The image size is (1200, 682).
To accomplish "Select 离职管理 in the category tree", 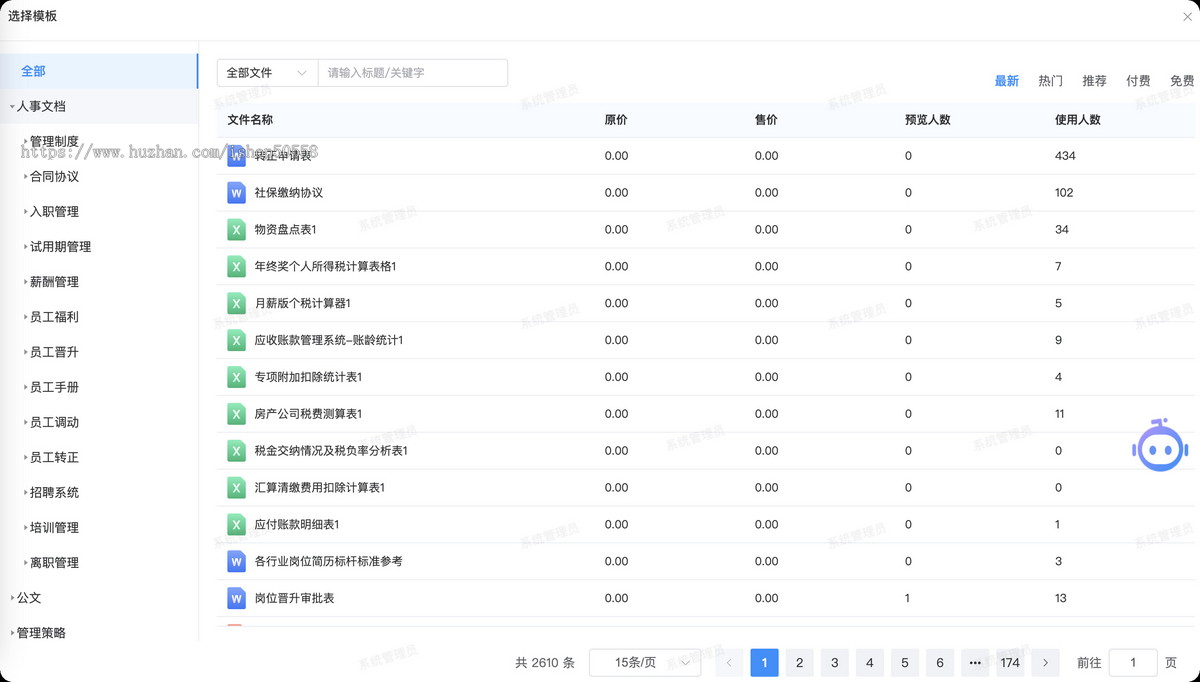I will tap(54, 562).
